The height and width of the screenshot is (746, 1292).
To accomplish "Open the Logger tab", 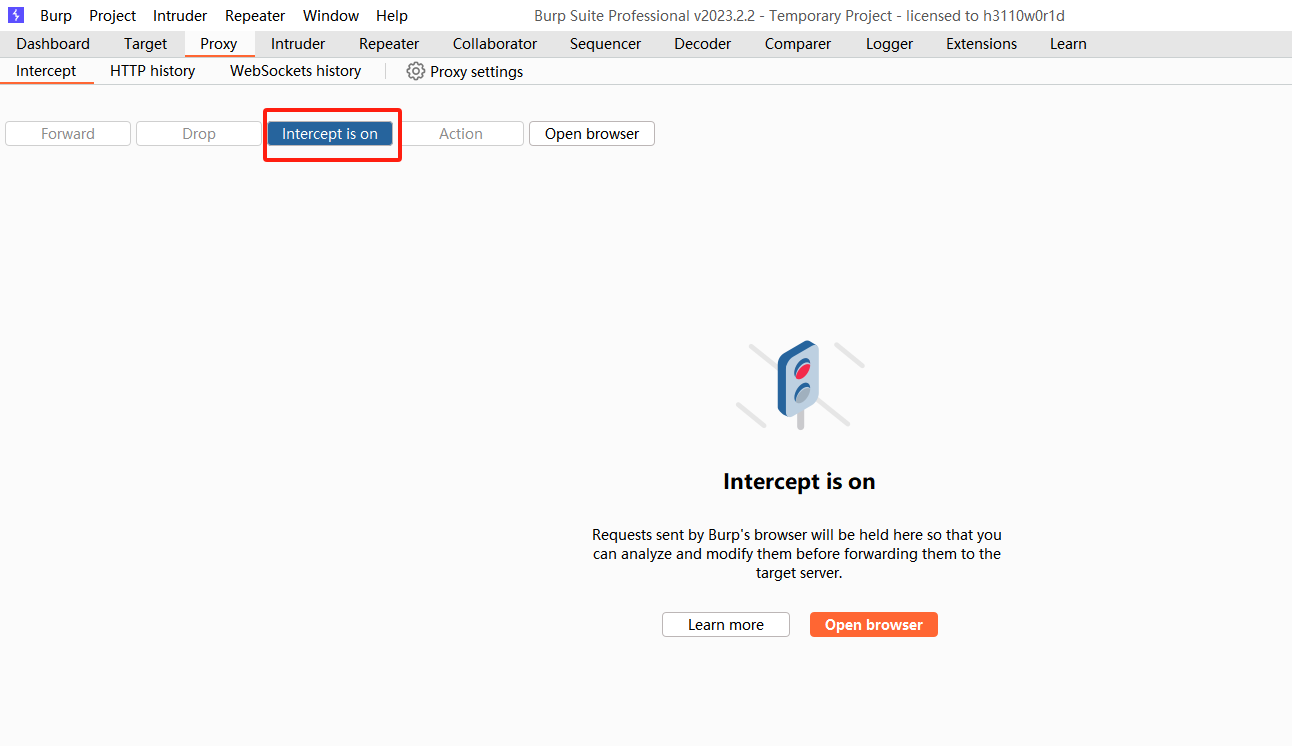I will [x=890, y=44].
